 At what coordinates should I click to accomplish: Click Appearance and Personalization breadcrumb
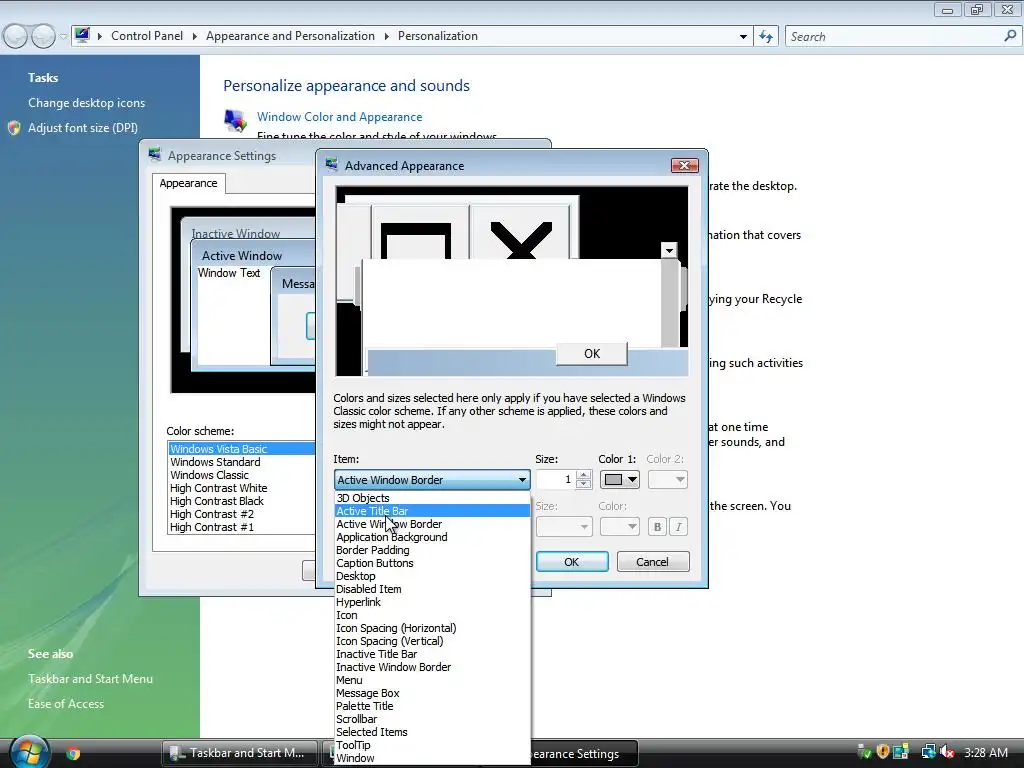click(x=290, y=36)
